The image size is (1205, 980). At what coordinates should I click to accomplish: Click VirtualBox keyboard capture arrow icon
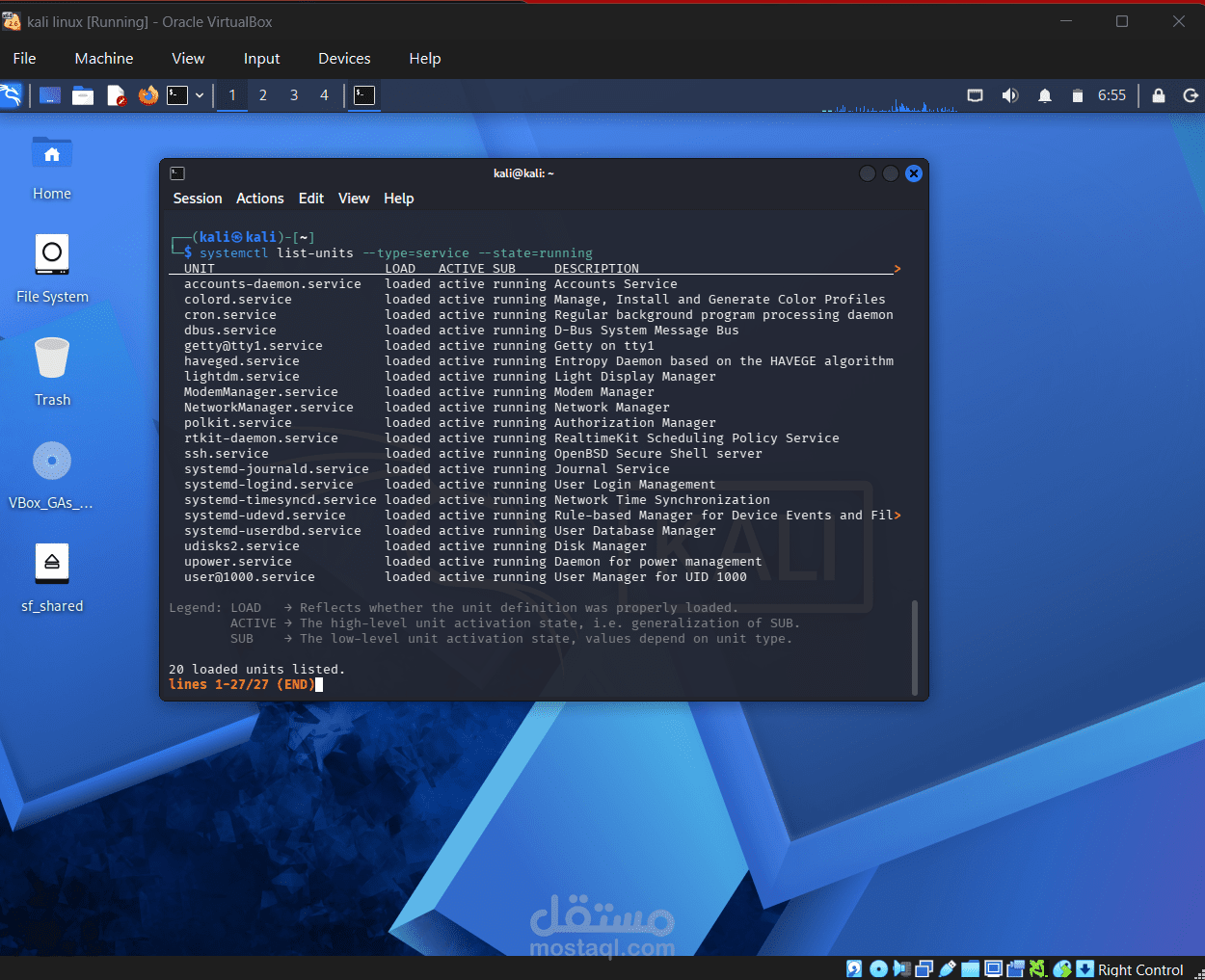1085,969
